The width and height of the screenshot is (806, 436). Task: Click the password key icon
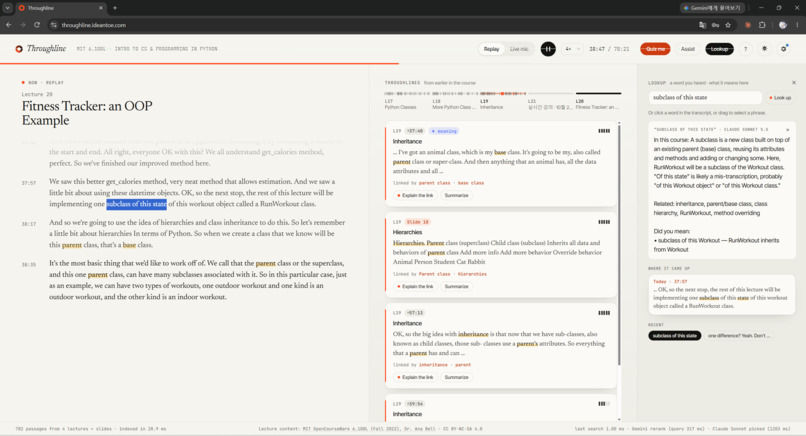coord(715,25)
